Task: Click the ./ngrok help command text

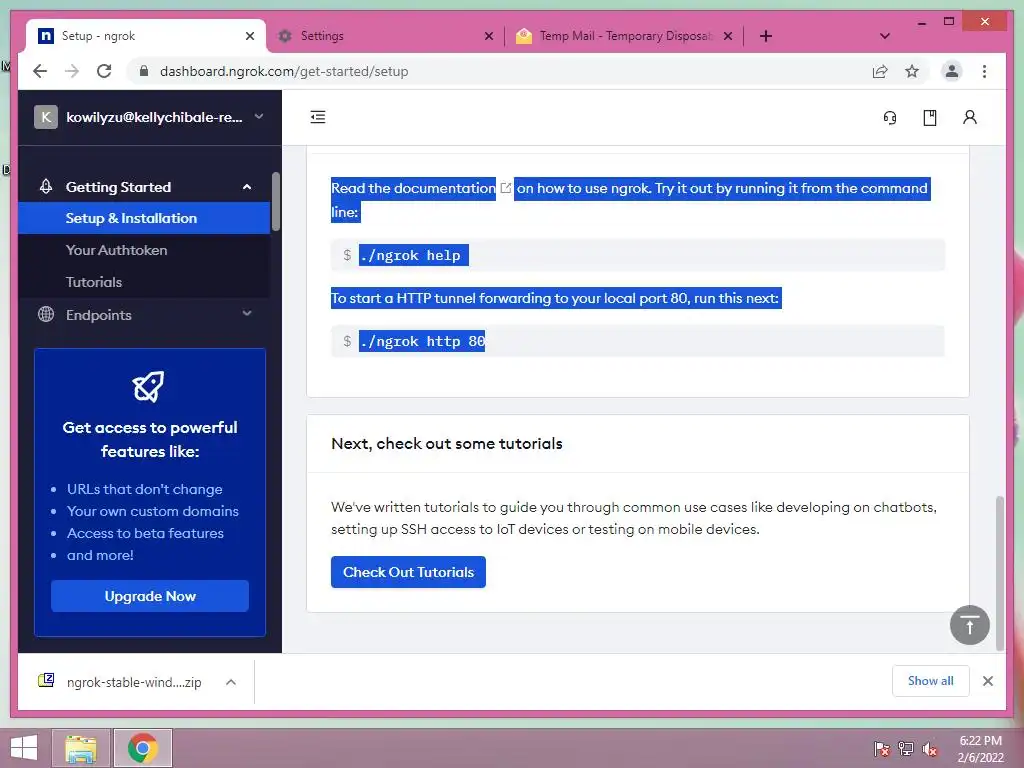Action: click(413, 255)
